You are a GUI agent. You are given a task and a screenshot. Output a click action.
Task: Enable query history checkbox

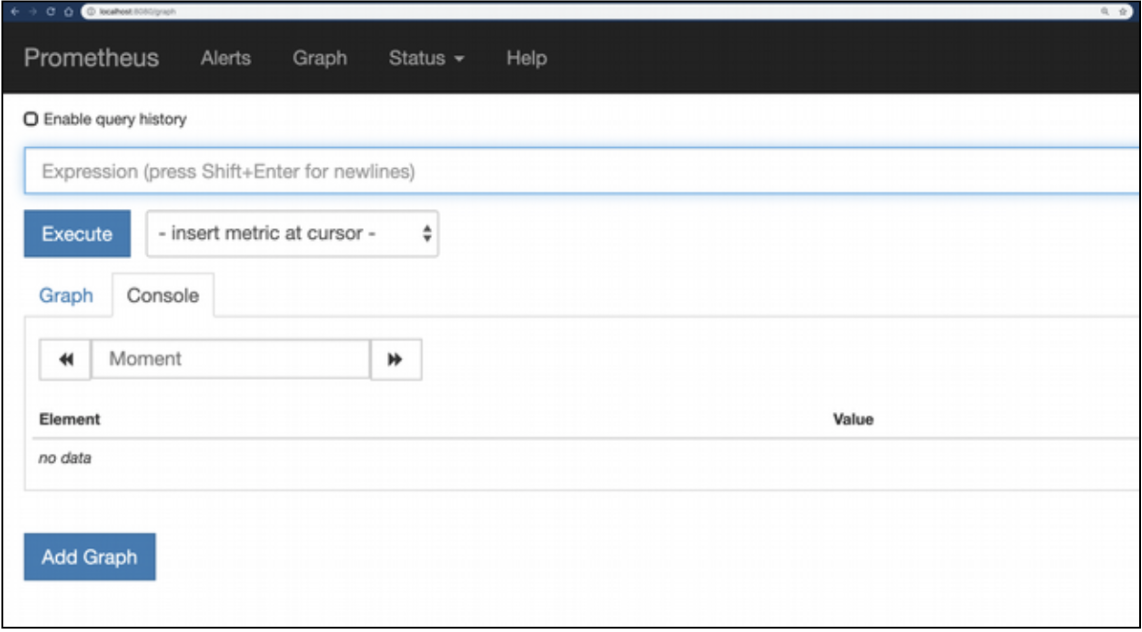coord(31,119)
